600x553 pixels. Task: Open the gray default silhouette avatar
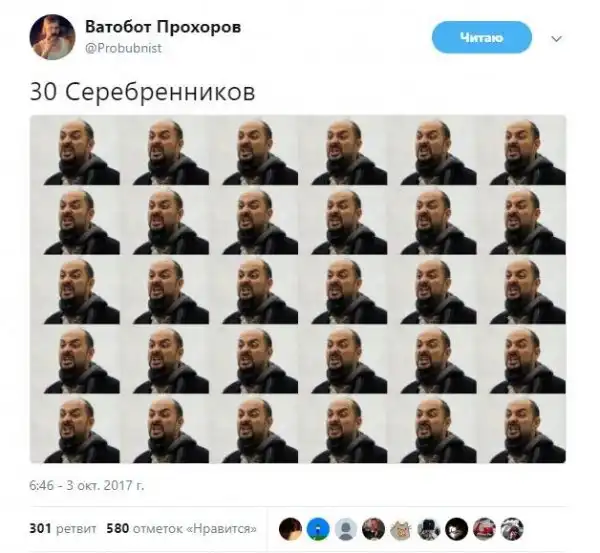tap(346, 529)
